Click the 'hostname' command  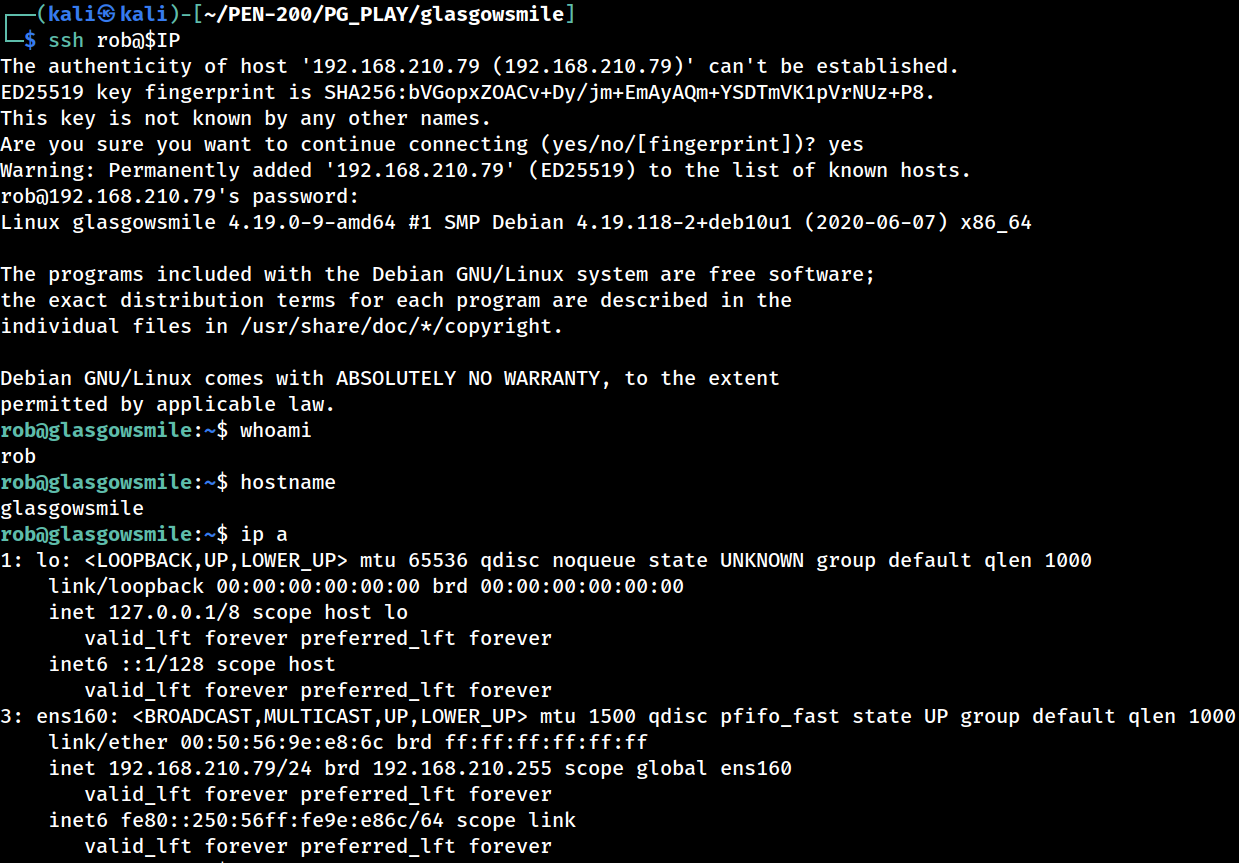(288, 483)
